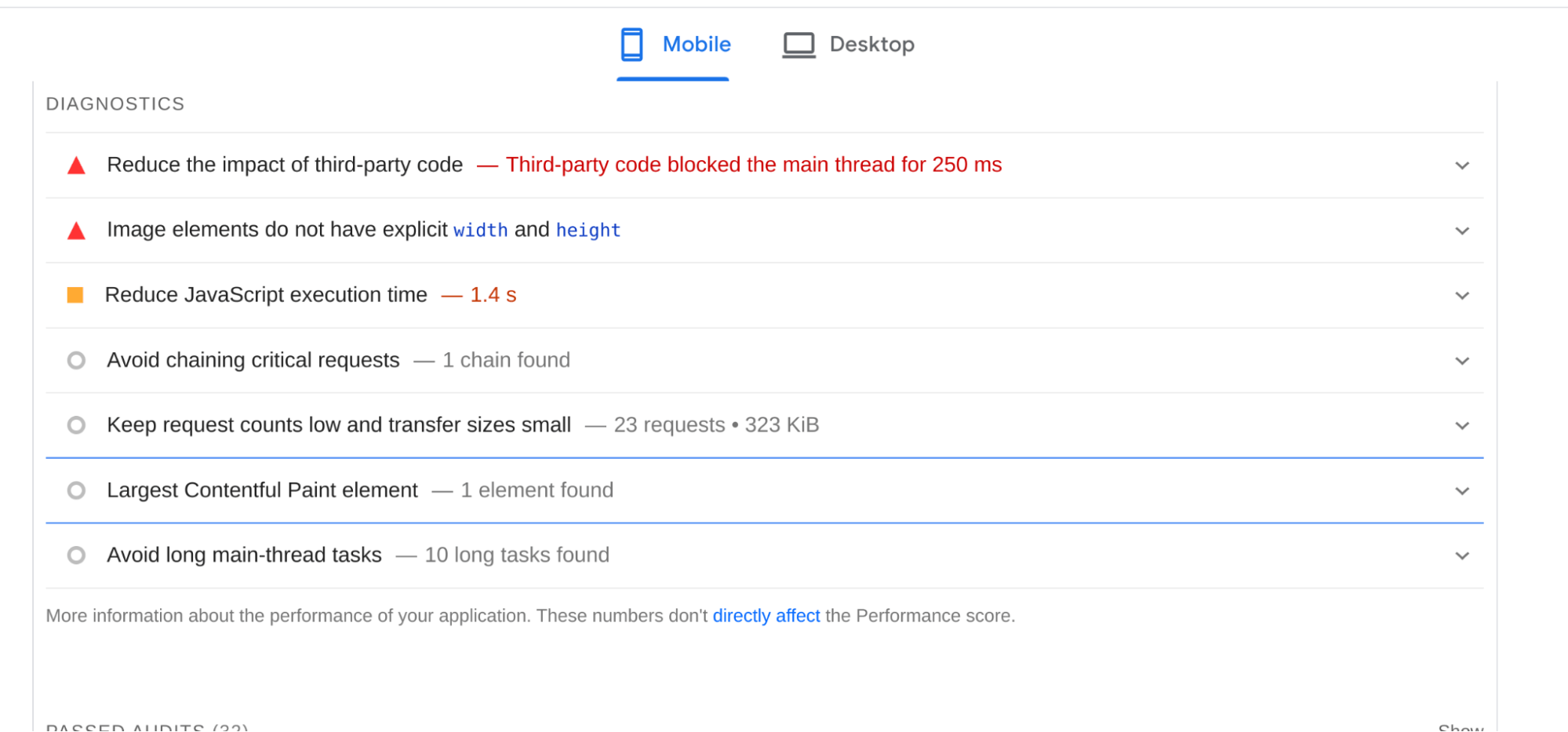Click the gray circle beside critical requests audit
The width and height of the screenshot is (1568, 732).
click(x=76, y=360)
